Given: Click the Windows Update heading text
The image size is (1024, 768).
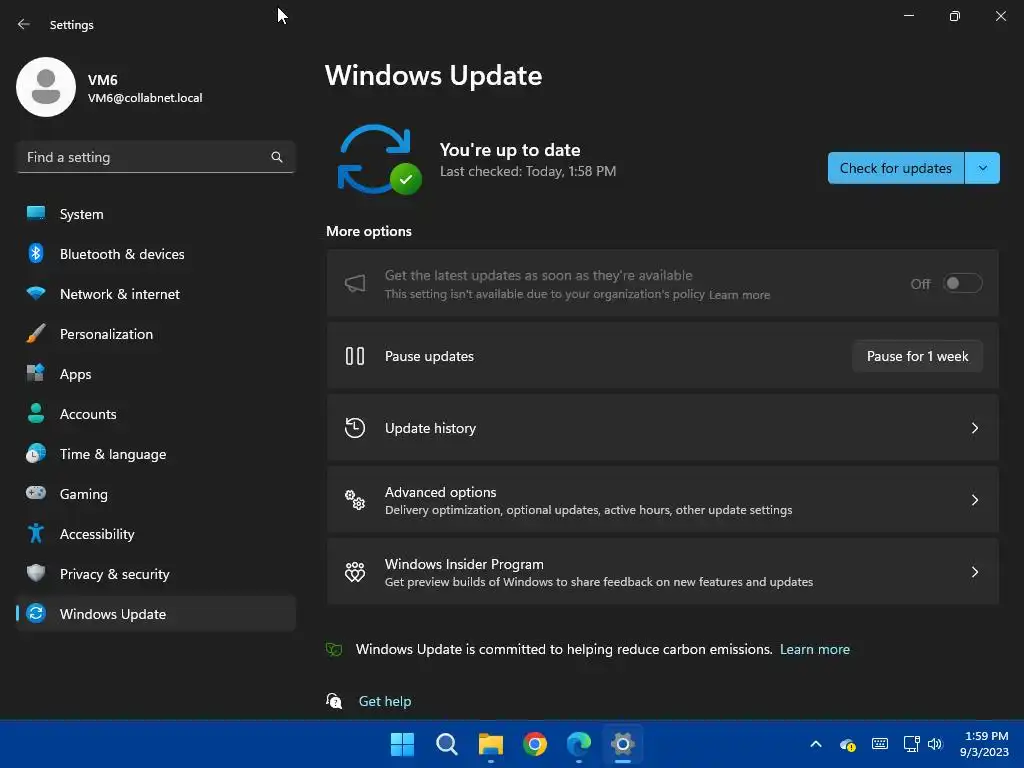Looking at the screenshot, I should [x=434, y=76].
